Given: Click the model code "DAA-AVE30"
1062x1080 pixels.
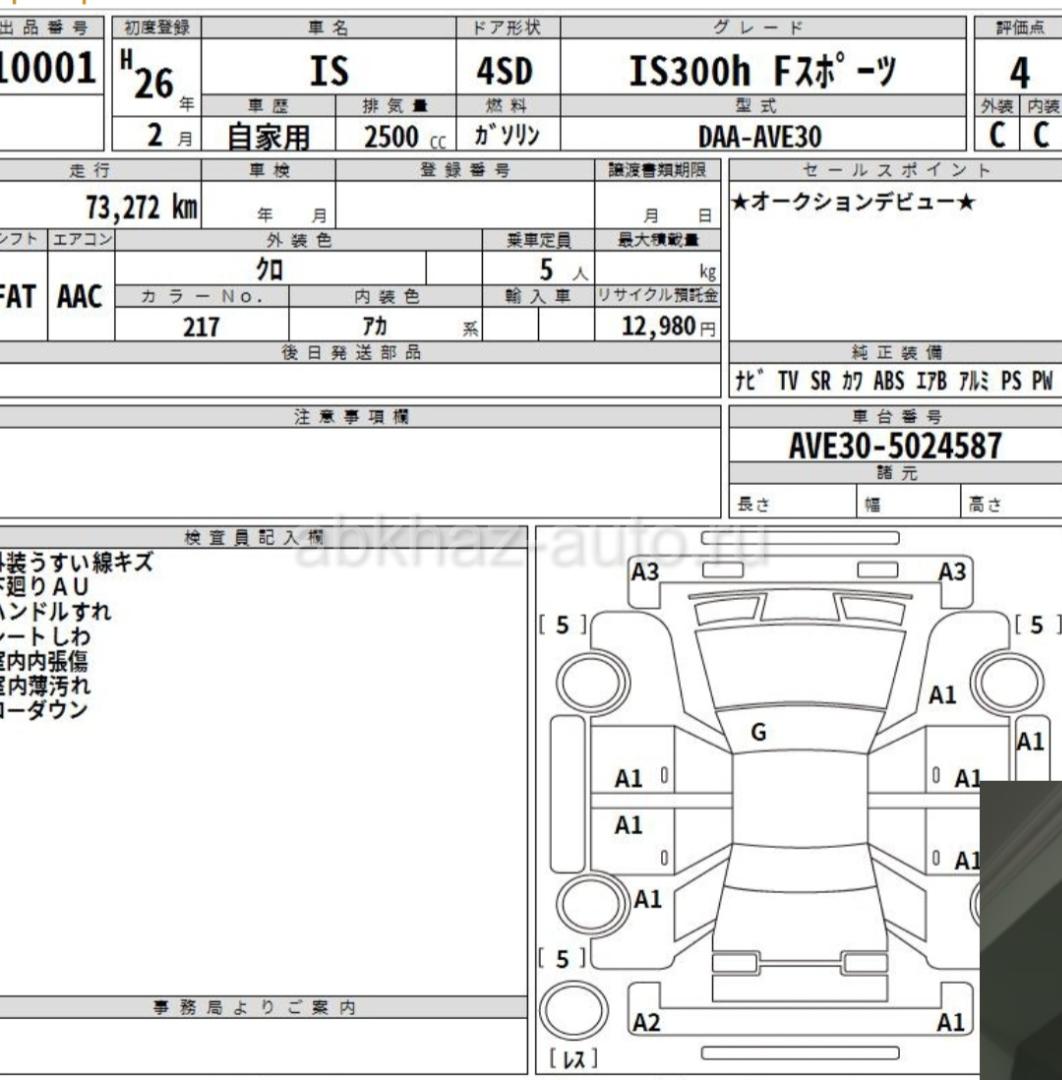Looking at the screenshot, I should point(760,136).
